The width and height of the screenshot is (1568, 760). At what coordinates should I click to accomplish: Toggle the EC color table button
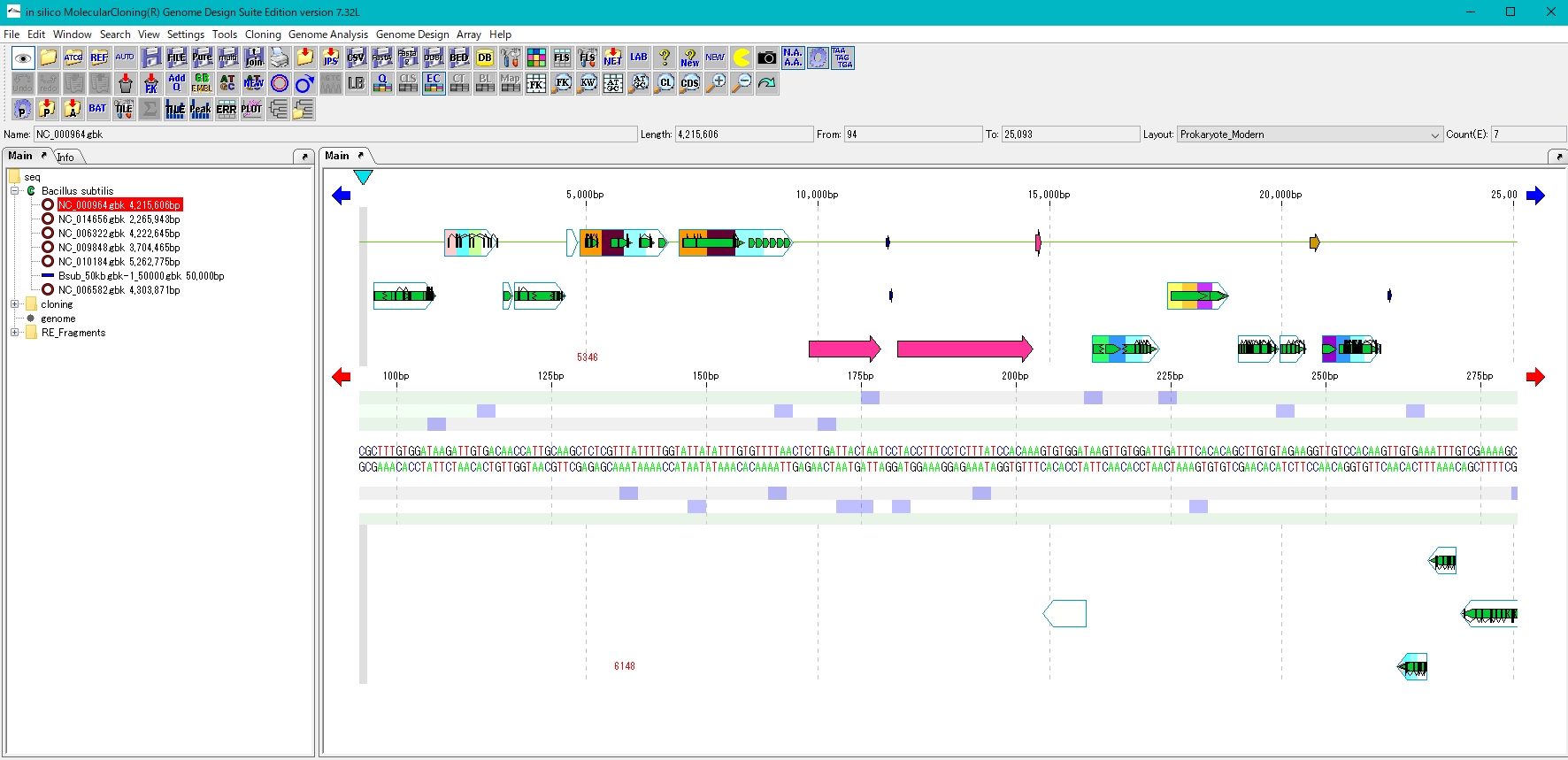coord(434,84)
